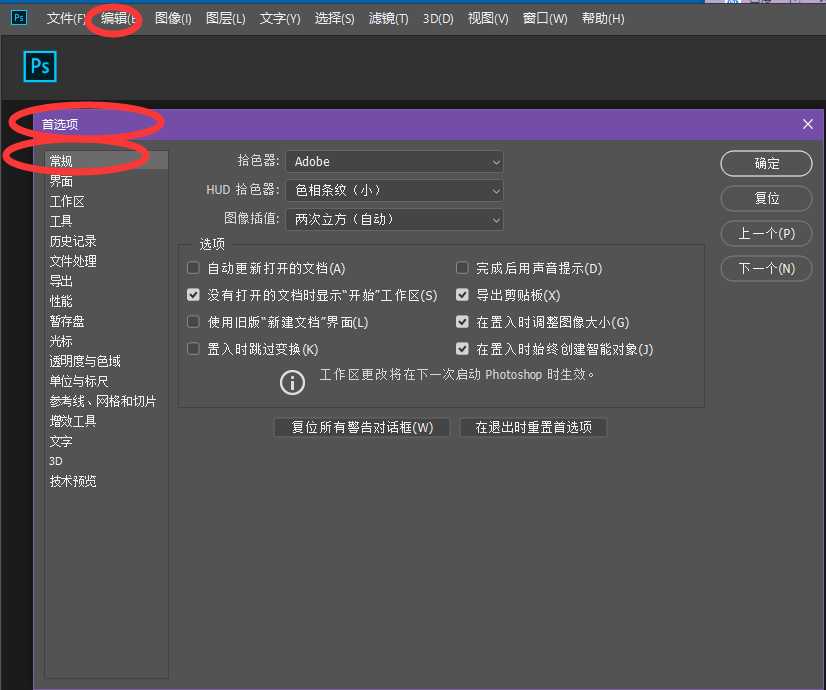Open the HUD 拾色器 dropdown
The width and height of the screenshot is (826, 690).
(394, 190)
